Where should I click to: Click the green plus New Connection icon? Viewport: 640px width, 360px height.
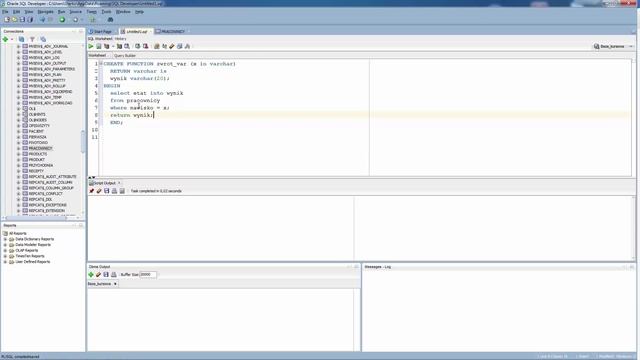point(5,39)
